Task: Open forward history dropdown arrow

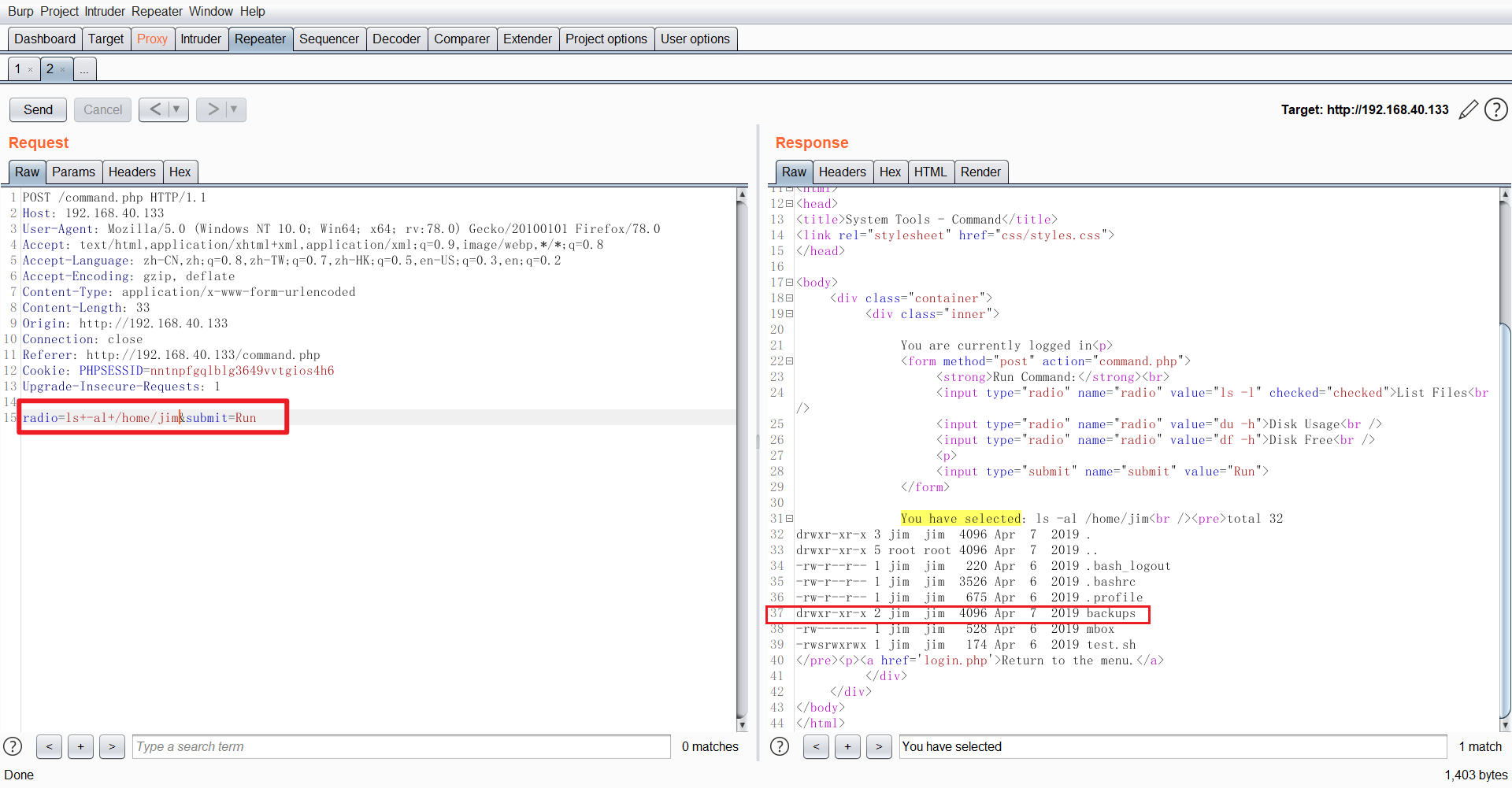Action: (x=235, y=109)
